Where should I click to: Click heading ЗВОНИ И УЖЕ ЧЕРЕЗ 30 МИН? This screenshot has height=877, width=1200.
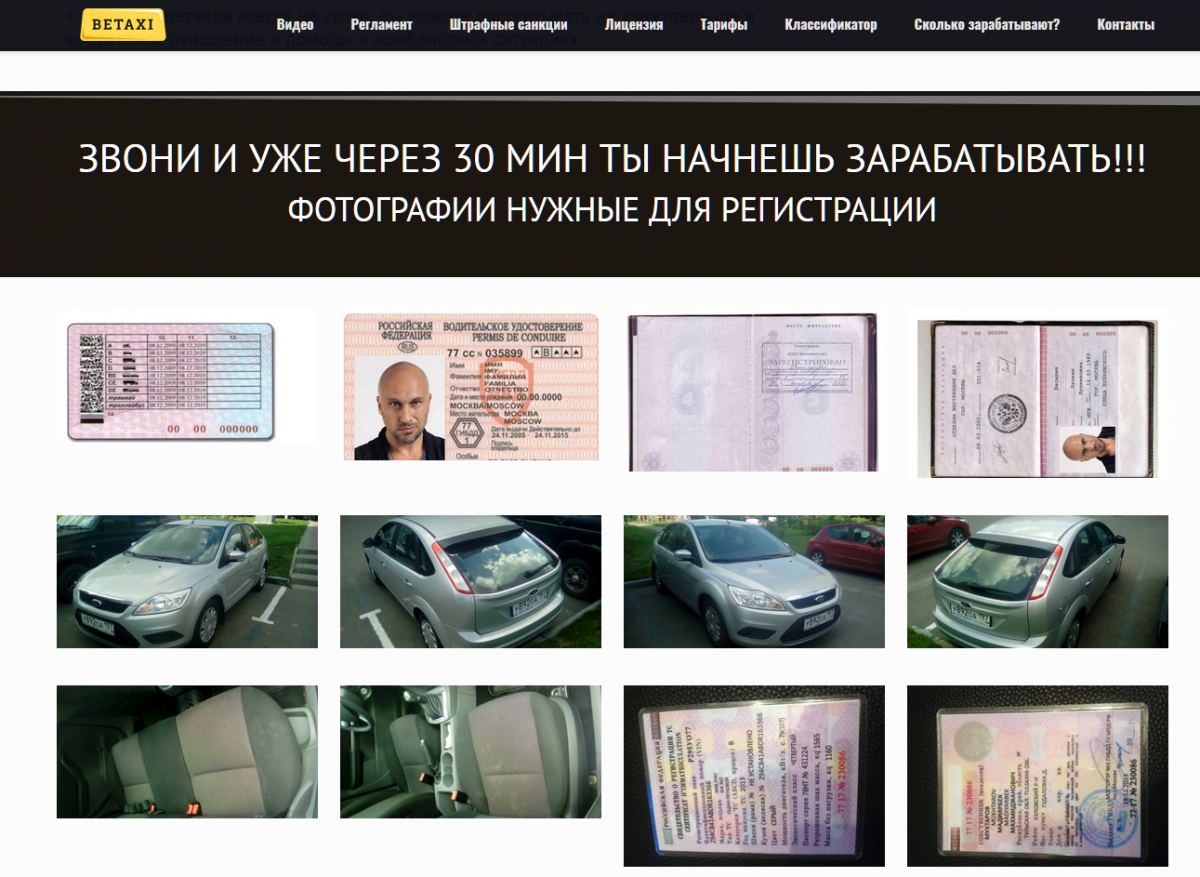tap(613, 160)
